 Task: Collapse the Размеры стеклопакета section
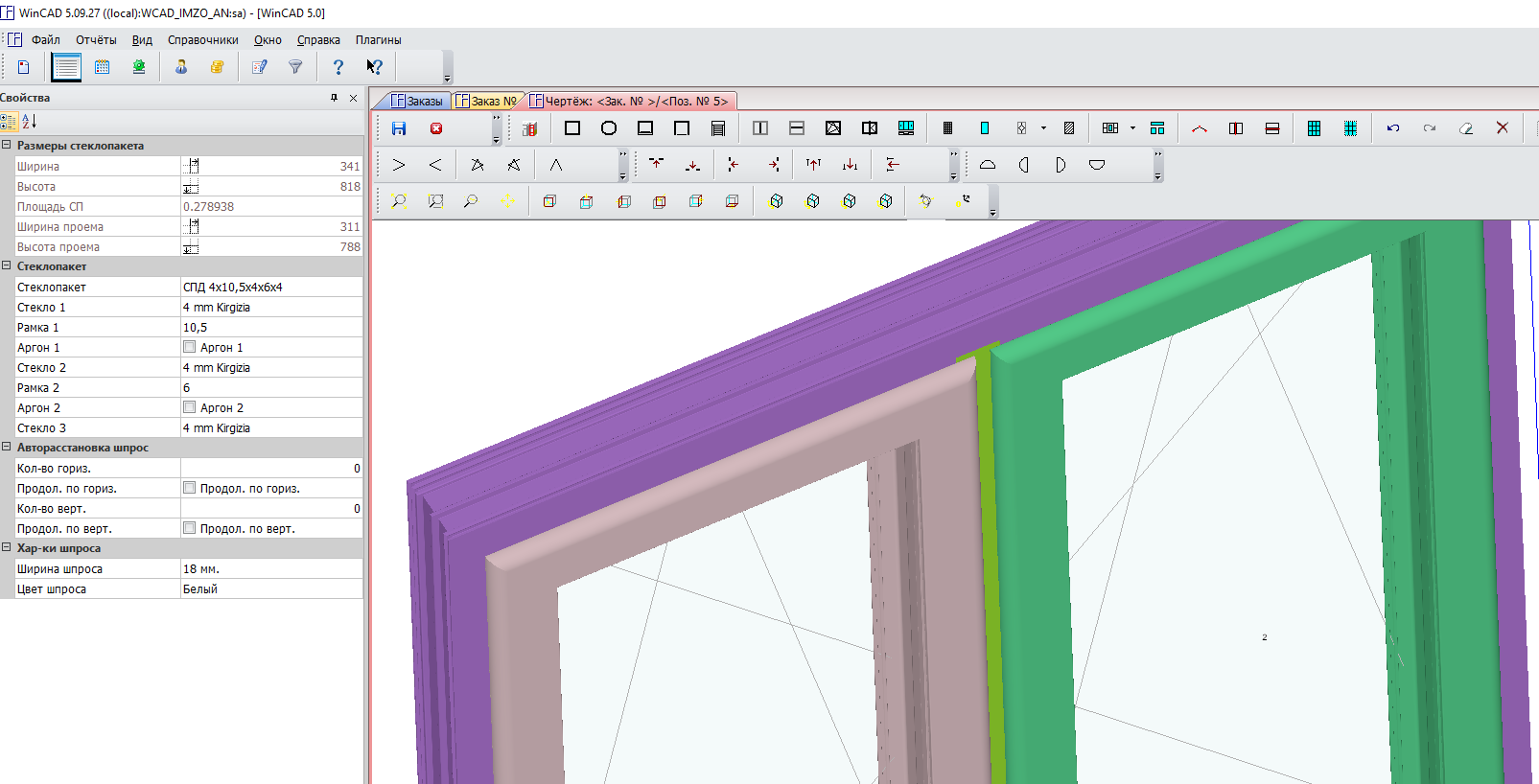click(7, 146)
